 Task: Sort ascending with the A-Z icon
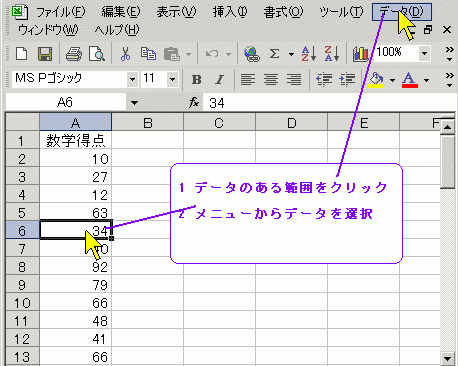tap(309, 54)
